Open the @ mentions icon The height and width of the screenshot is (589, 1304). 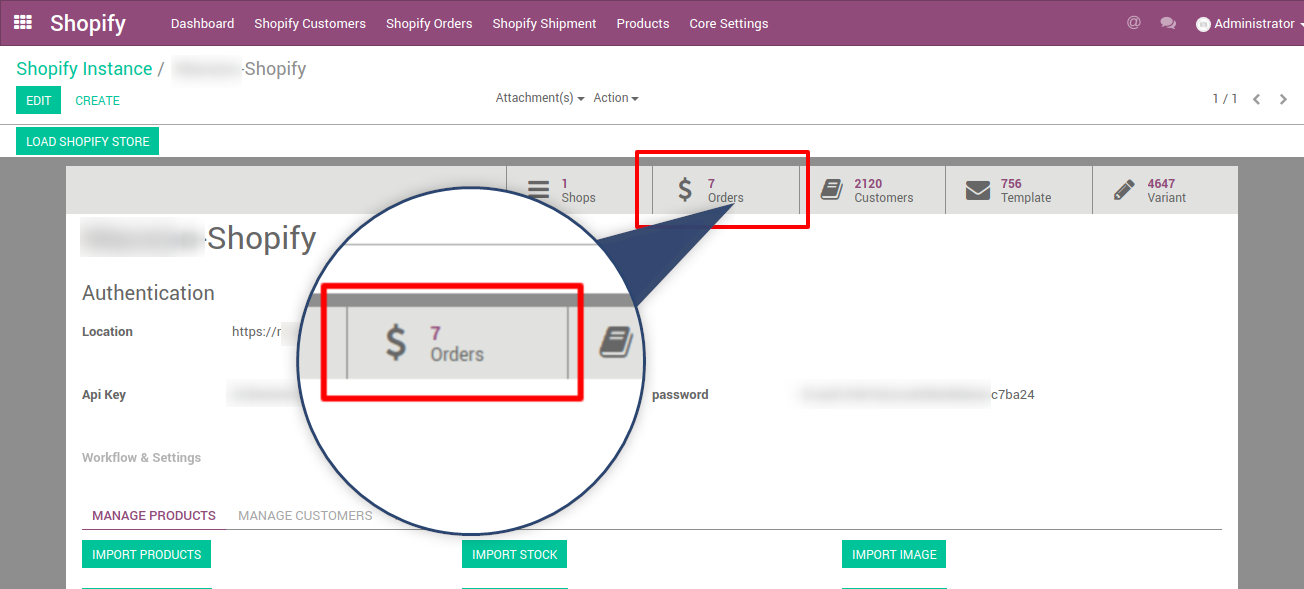pos(1133,22)
